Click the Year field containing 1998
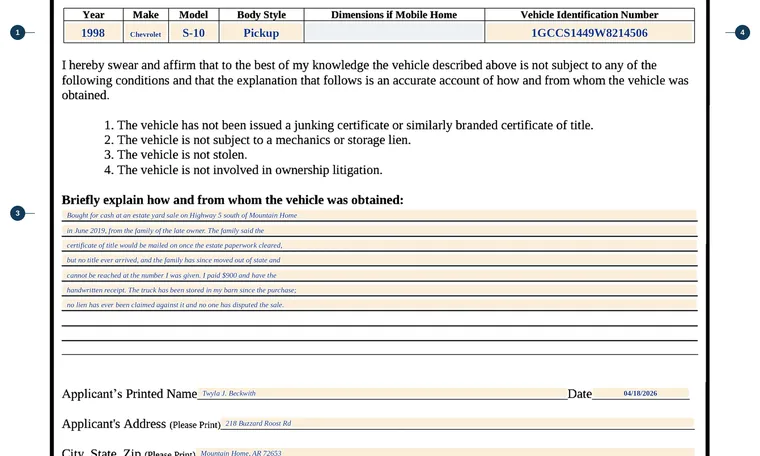The image size is (760, 456). coord(93,33)
